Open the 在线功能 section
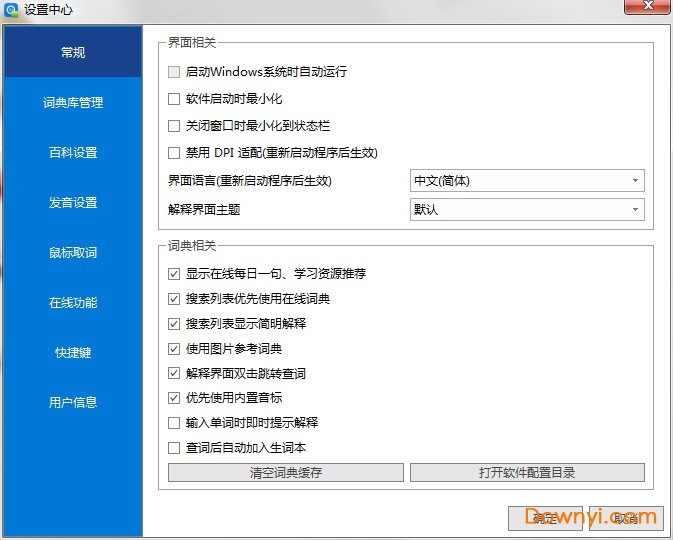The width and height of the screenshot is (673, 540). [x=73, y=302]
